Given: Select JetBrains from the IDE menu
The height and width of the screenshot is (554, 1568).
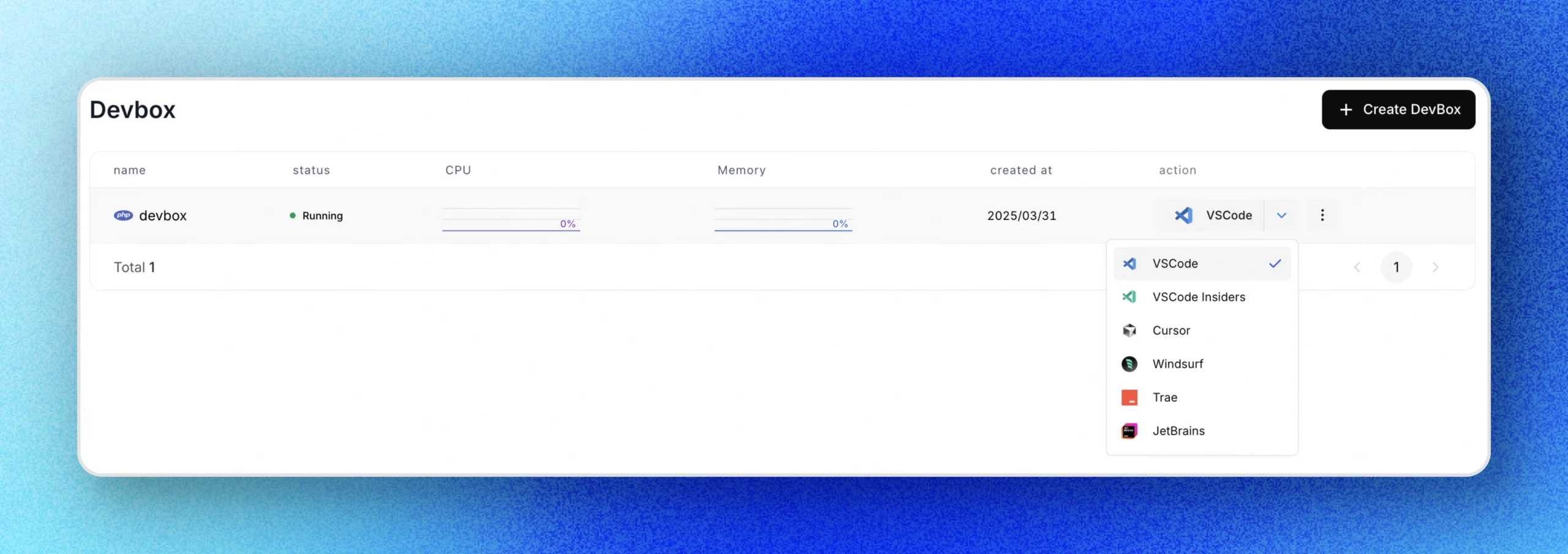Looking at the screenshot, I should click(x=1202, y=431).
